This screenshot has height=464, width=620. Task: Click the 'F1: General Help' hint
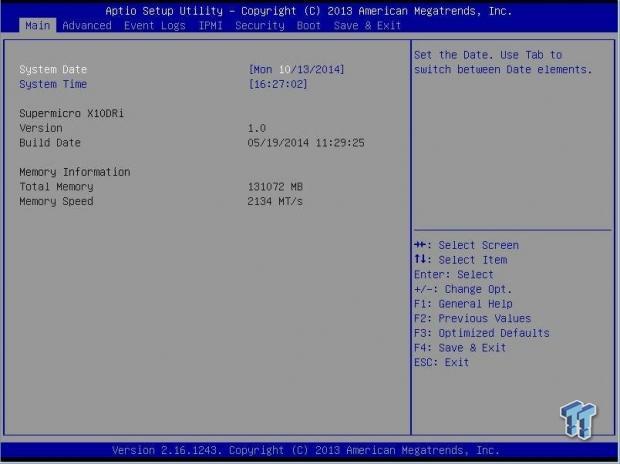click(x=463, y=304)
